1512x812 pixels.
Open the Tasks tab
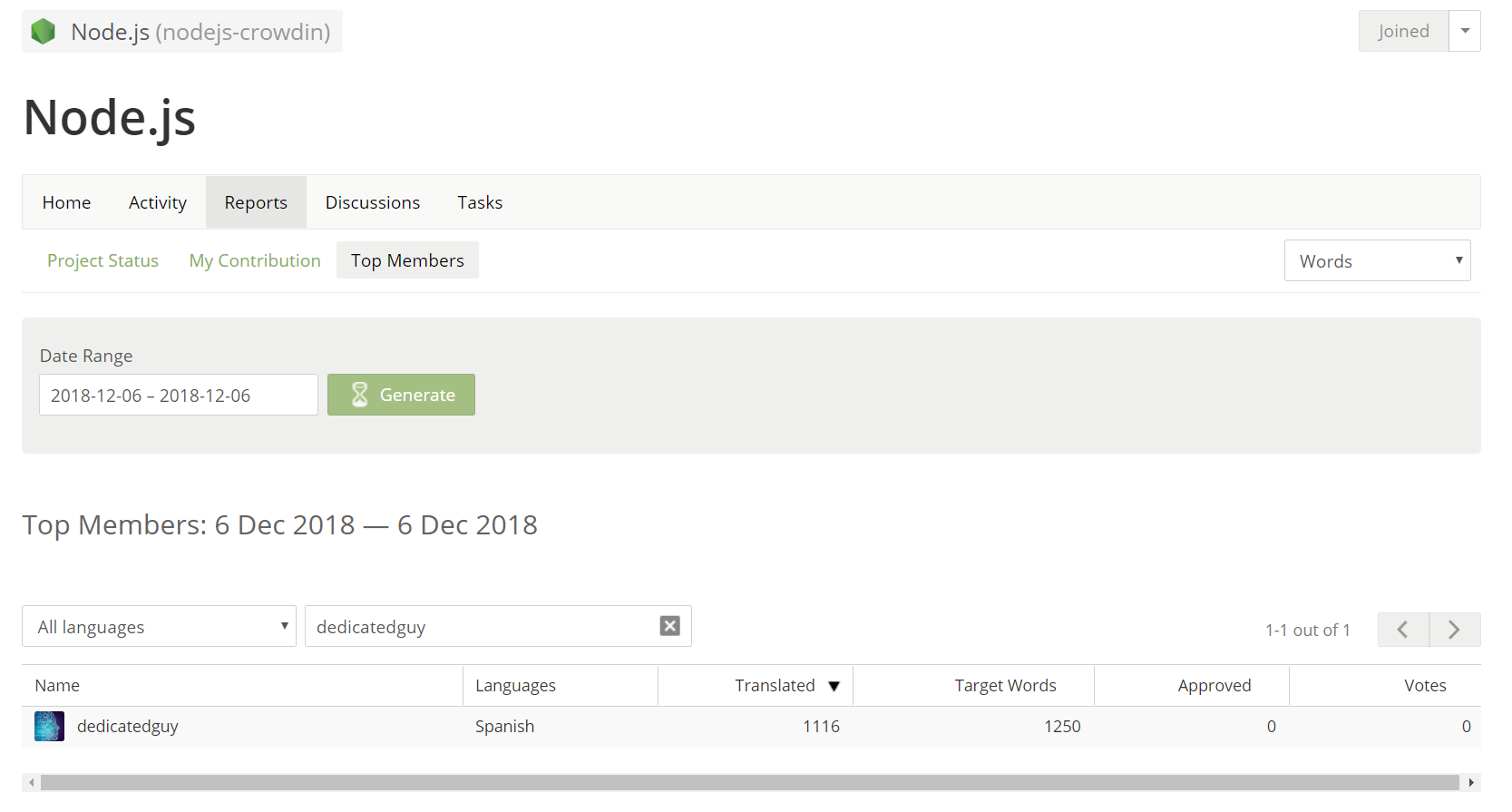pyautogui.click(x=480, y=202)
